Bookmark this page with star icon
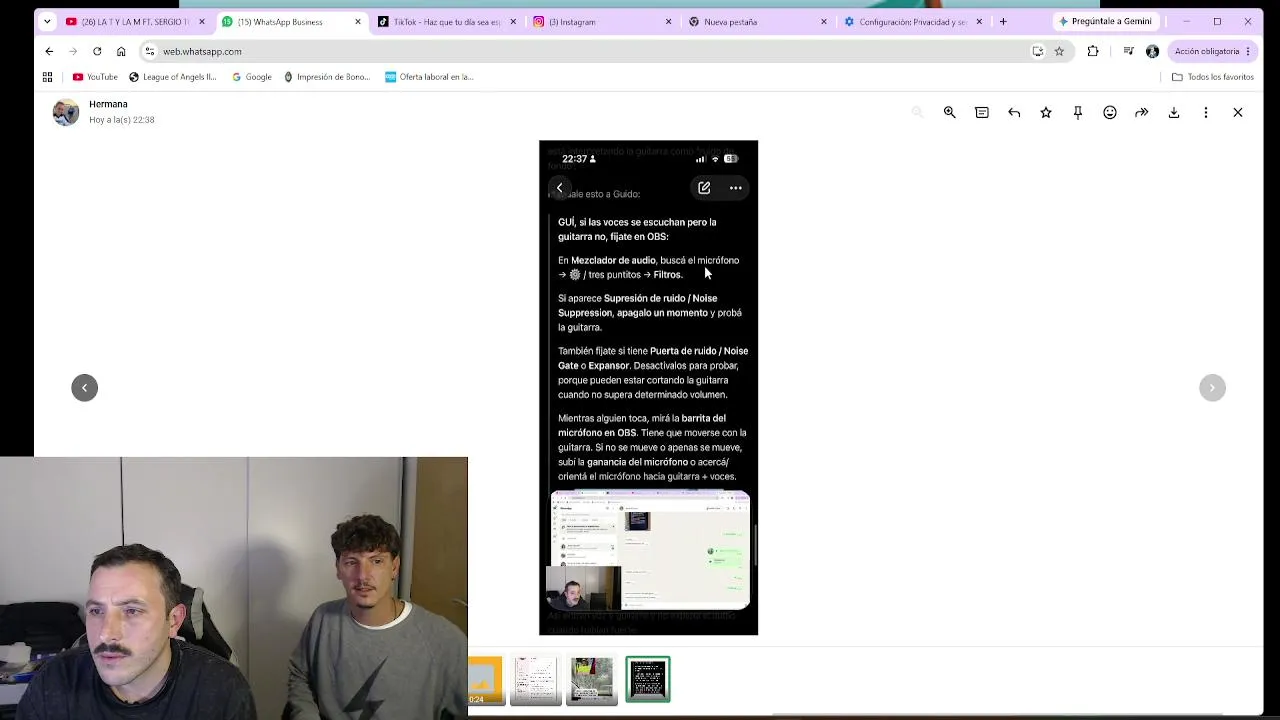 click(1059, 51)
